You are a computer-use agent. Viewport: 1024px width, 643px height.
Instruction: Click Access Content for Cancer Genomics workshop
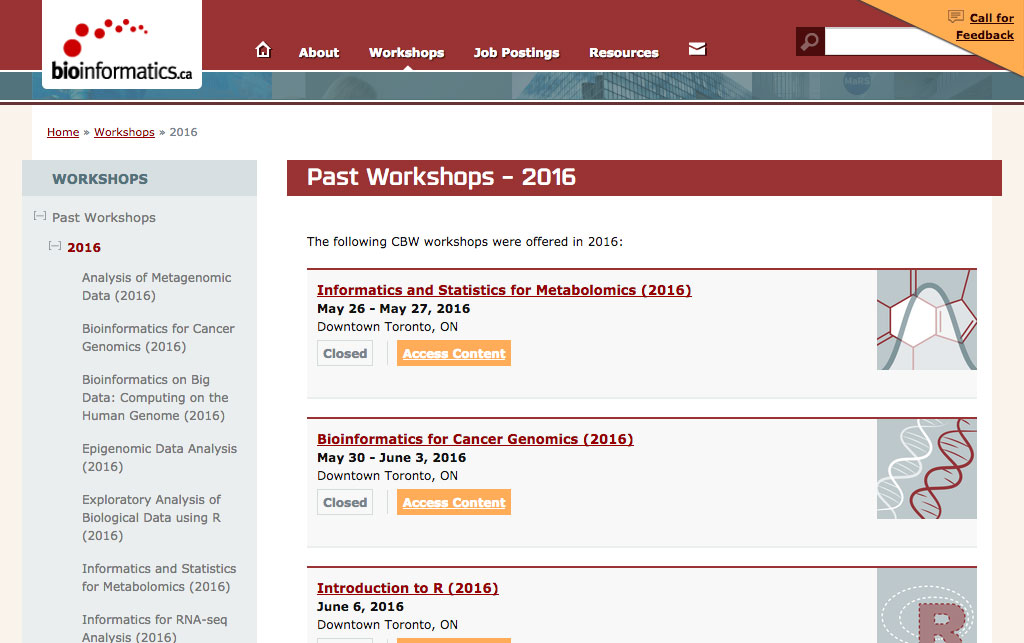tap(454, 503)
